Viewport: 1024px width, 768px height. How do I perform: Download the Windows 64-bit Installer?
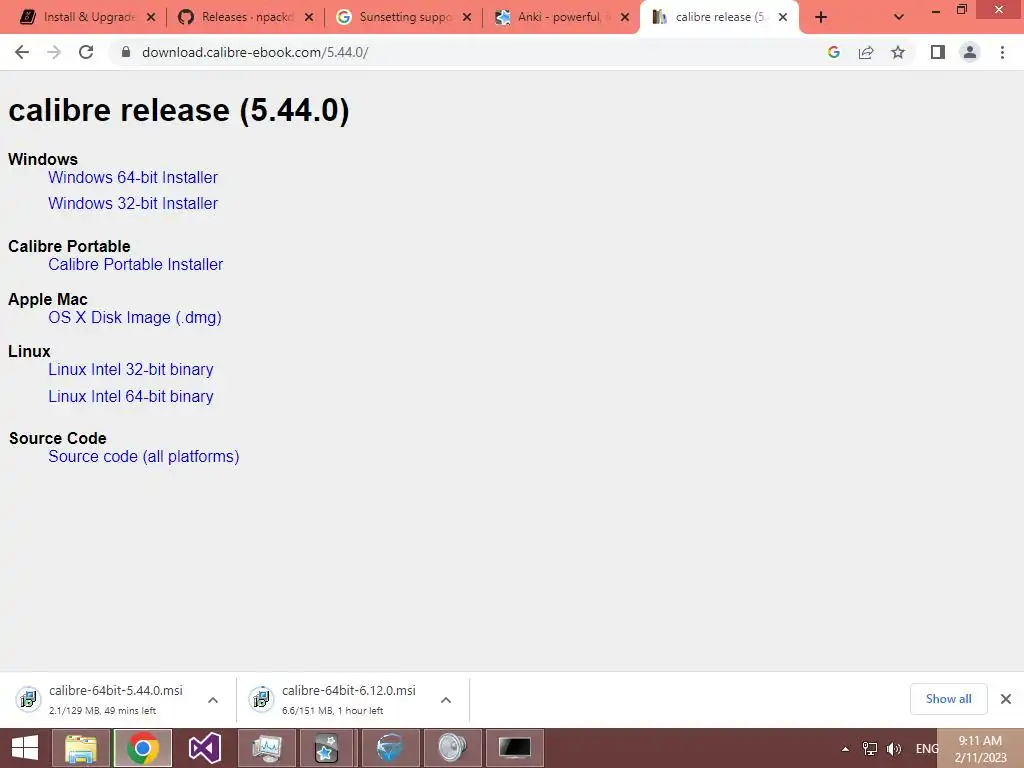pyautogui.click(x=133, y=178)
